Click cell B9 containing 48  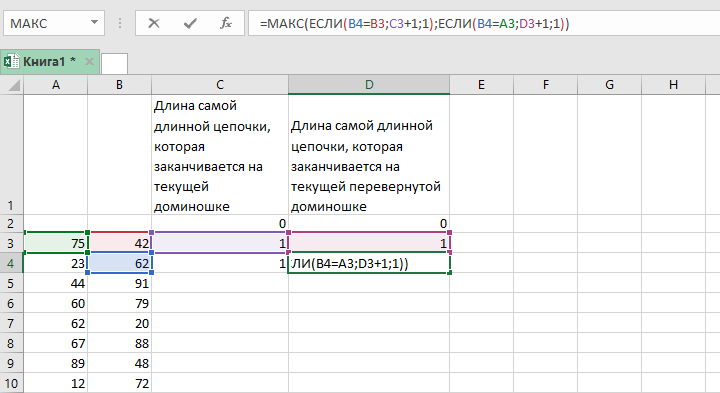click(x=119, y=364)
